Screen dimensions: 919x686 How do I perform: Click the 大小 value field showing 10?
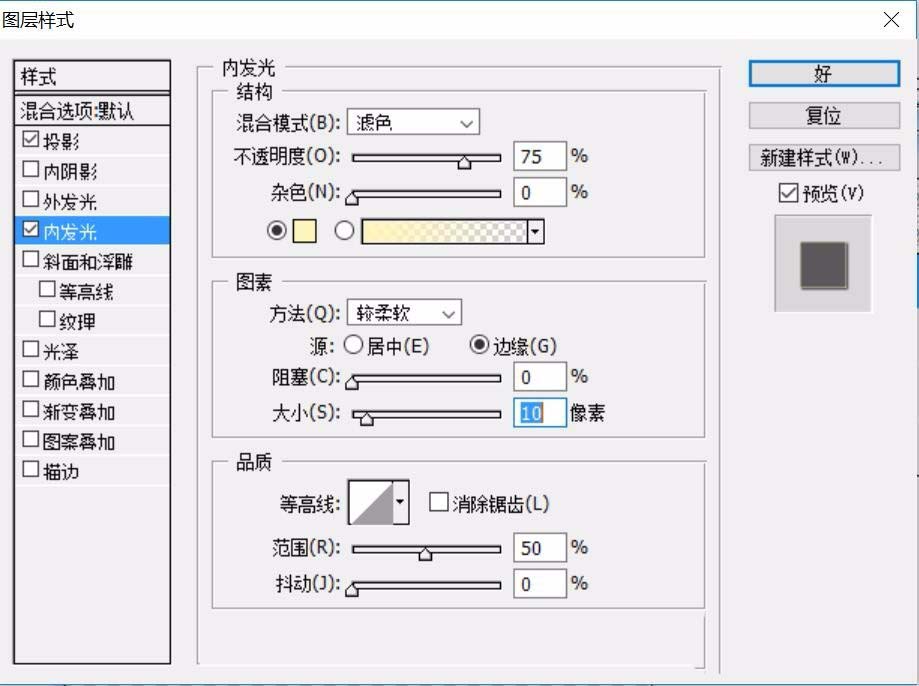tap(539, 413)
